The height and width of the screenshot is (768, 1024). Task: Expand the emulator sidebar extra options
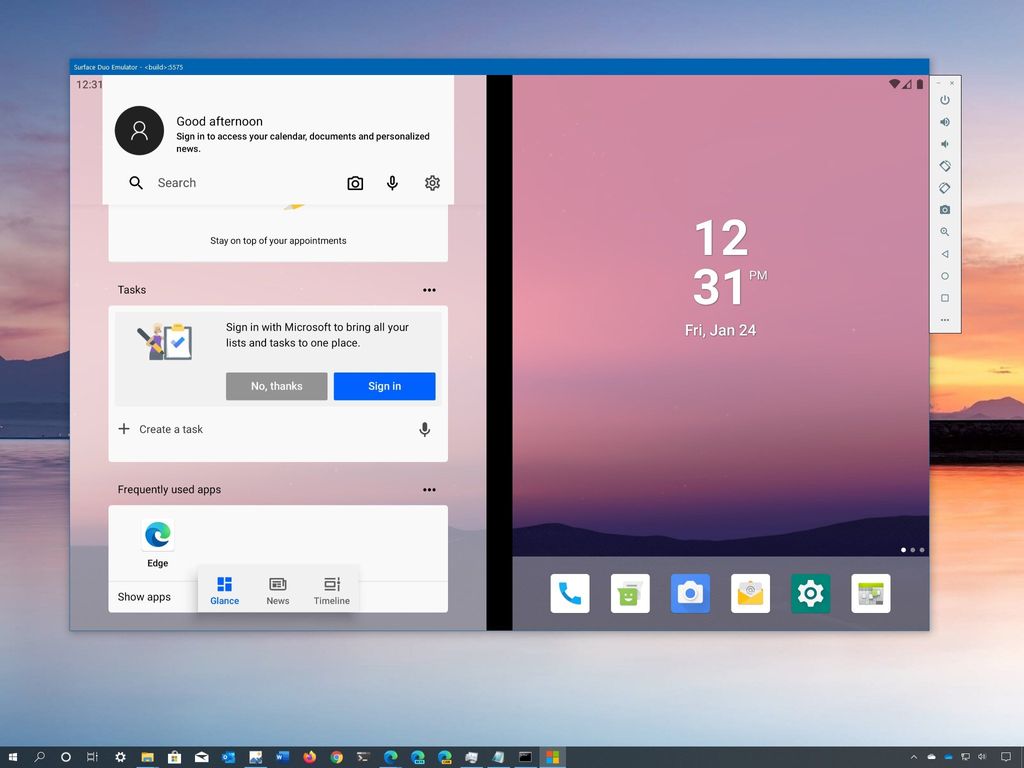coord(944,319)
